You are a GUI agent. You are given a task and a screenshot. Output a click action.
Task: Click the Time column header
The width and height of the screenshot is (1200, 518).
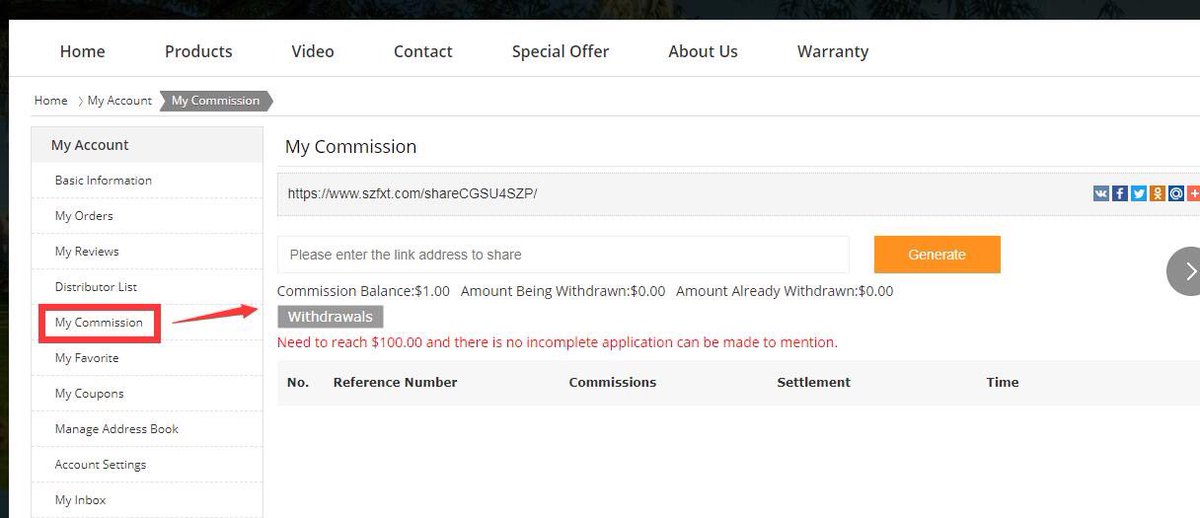click(1003, 382)
